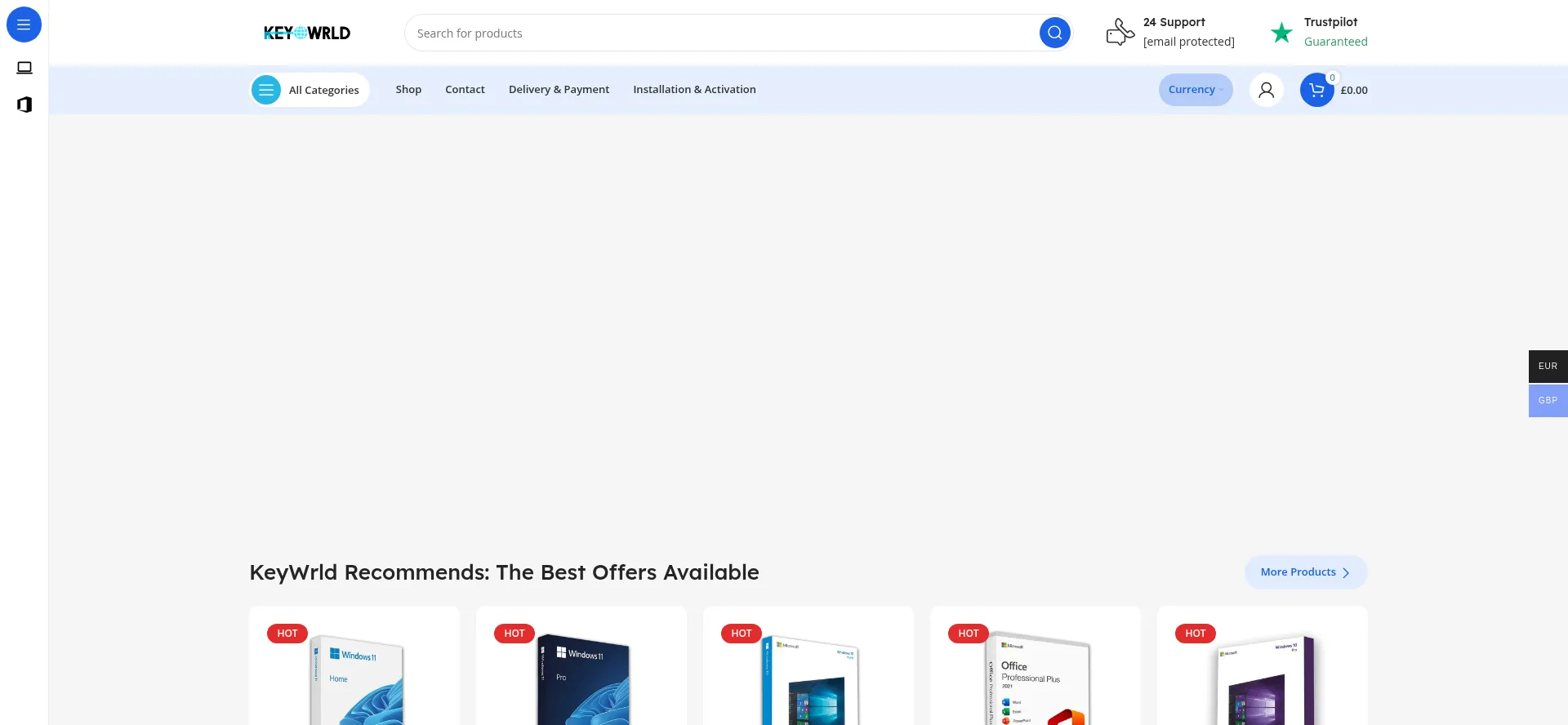Click the £0.00 cart total
Viewport: 1568px width, 725px height.
[1354, 91]
